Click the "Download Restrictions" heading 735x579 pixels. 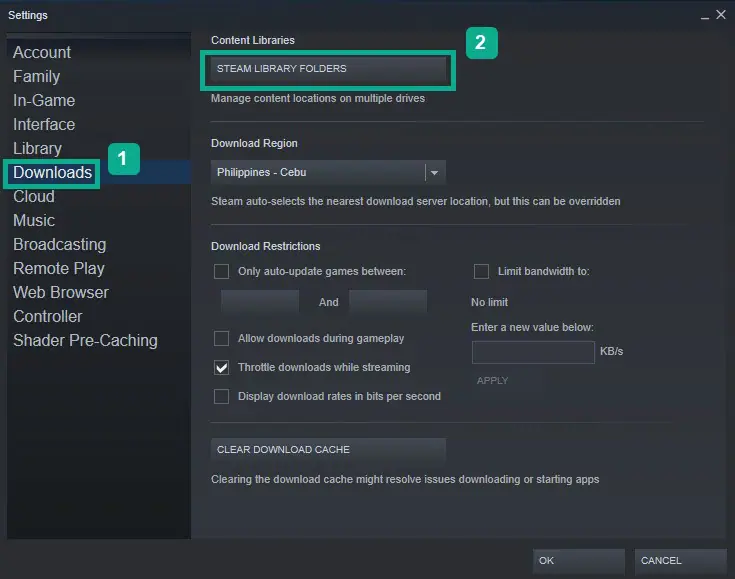[x=266, y=247]
